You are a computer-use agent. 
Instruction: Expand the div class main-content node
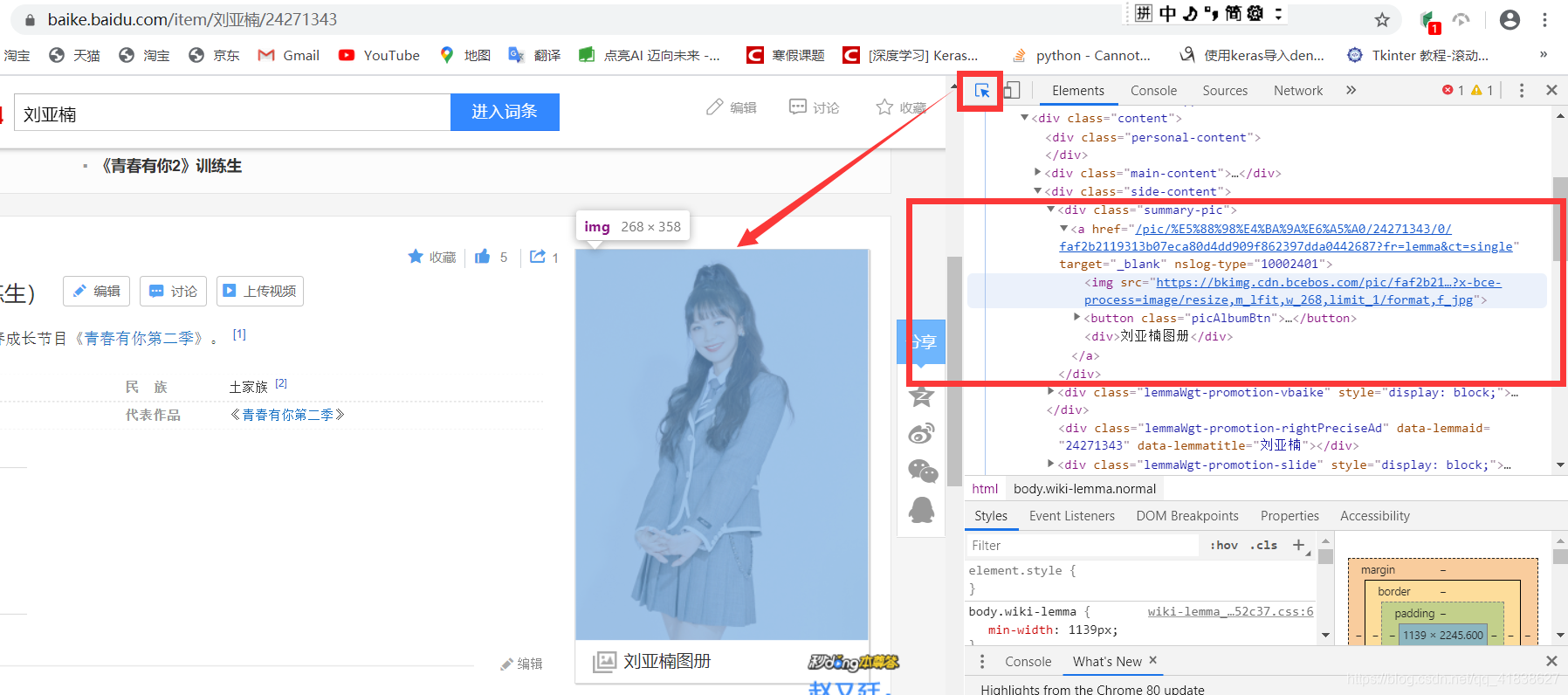(x=1037, y=173)
